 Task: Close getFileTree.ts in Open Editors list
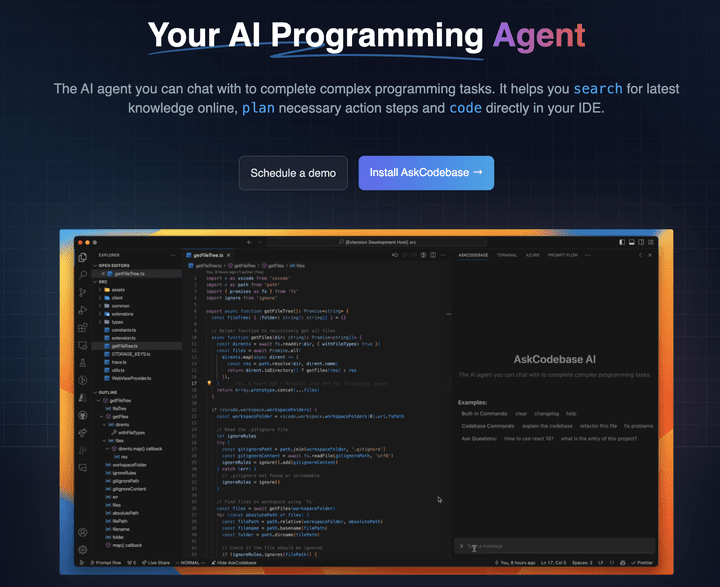tap(103, 273)
